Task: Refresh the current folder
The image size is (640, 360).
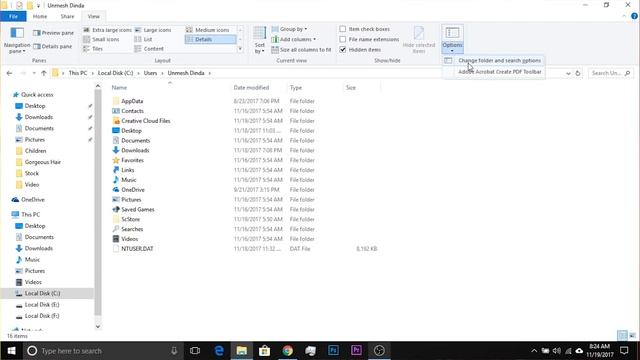Action: coord(578,73)
